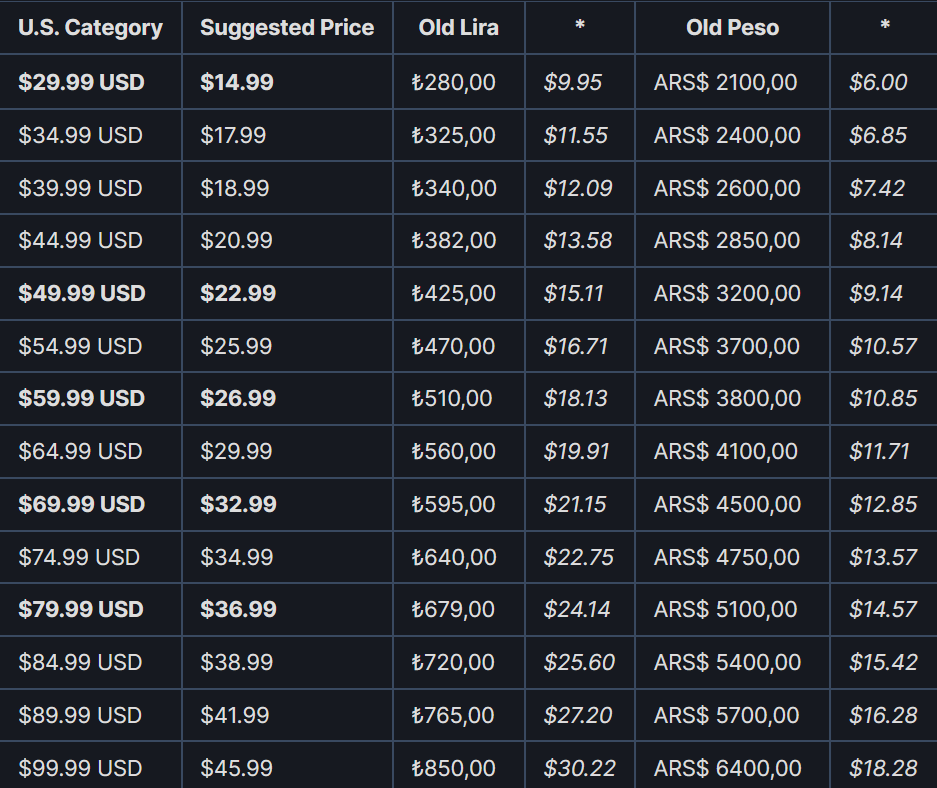Image resolution: width=937 pixels, height=788 pixels.
Task: Click the ₺850,00 lira cell
Action: [453, 768]
